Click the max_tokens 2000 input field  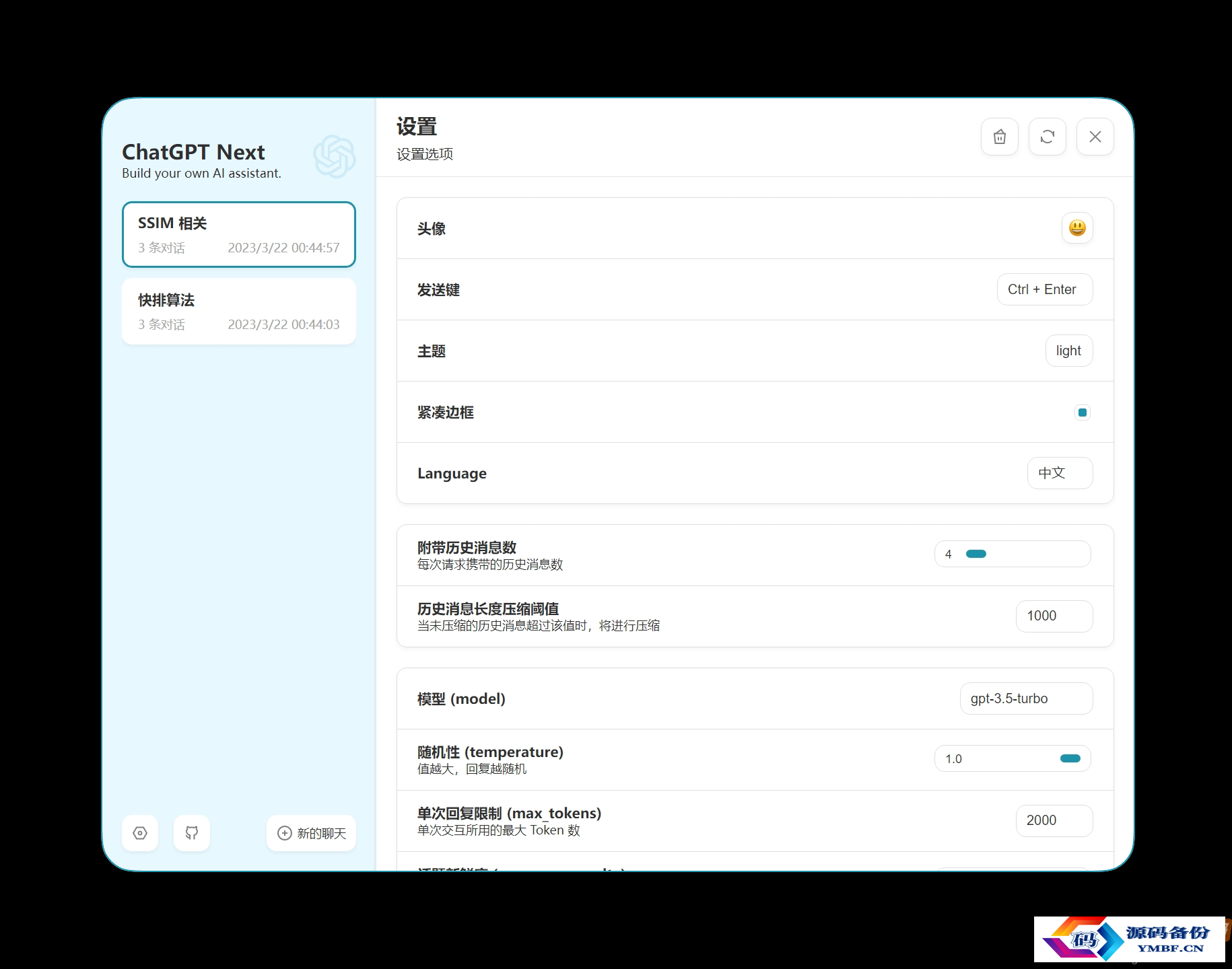pyautogui.click(x=1054, y=820)
